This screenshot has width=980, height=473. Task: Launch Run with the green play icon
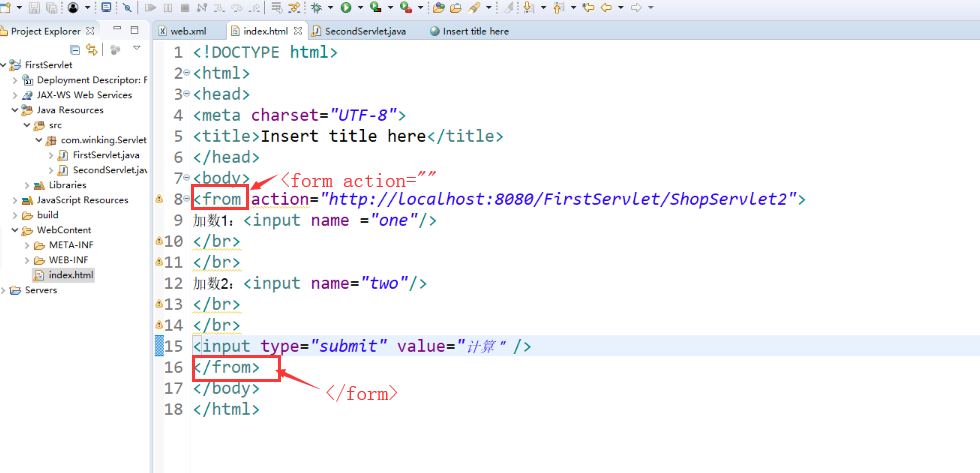point(346,7)
